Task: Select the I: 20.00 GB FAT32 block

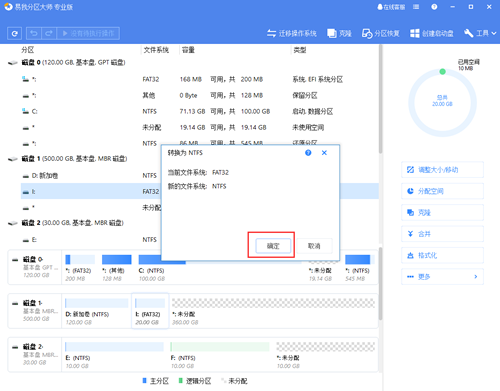Action: pos(150,312)
